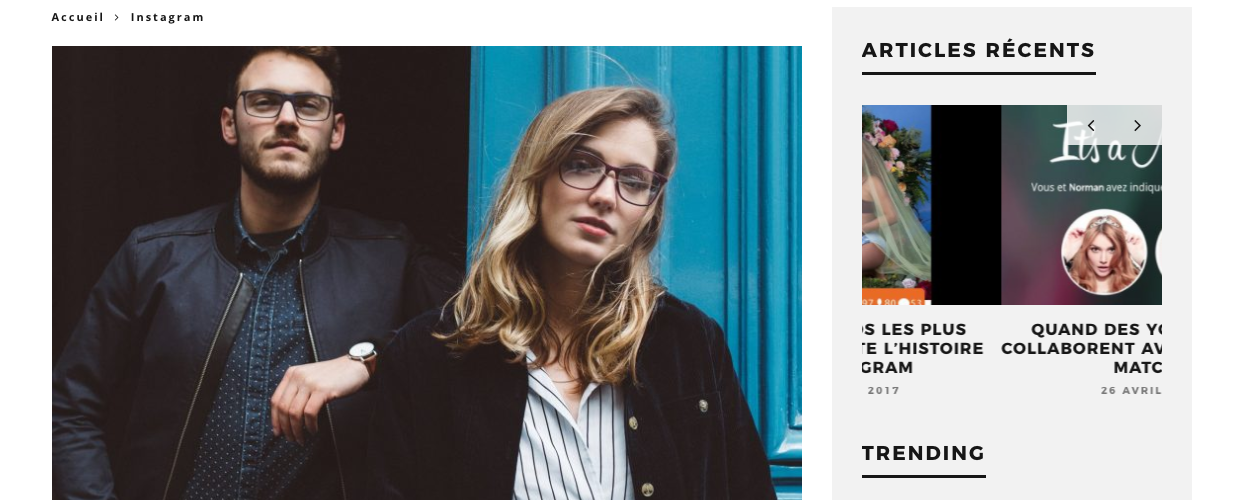Click the black panel between carousel slides
1255x500 pixels.
click(966, 205)
